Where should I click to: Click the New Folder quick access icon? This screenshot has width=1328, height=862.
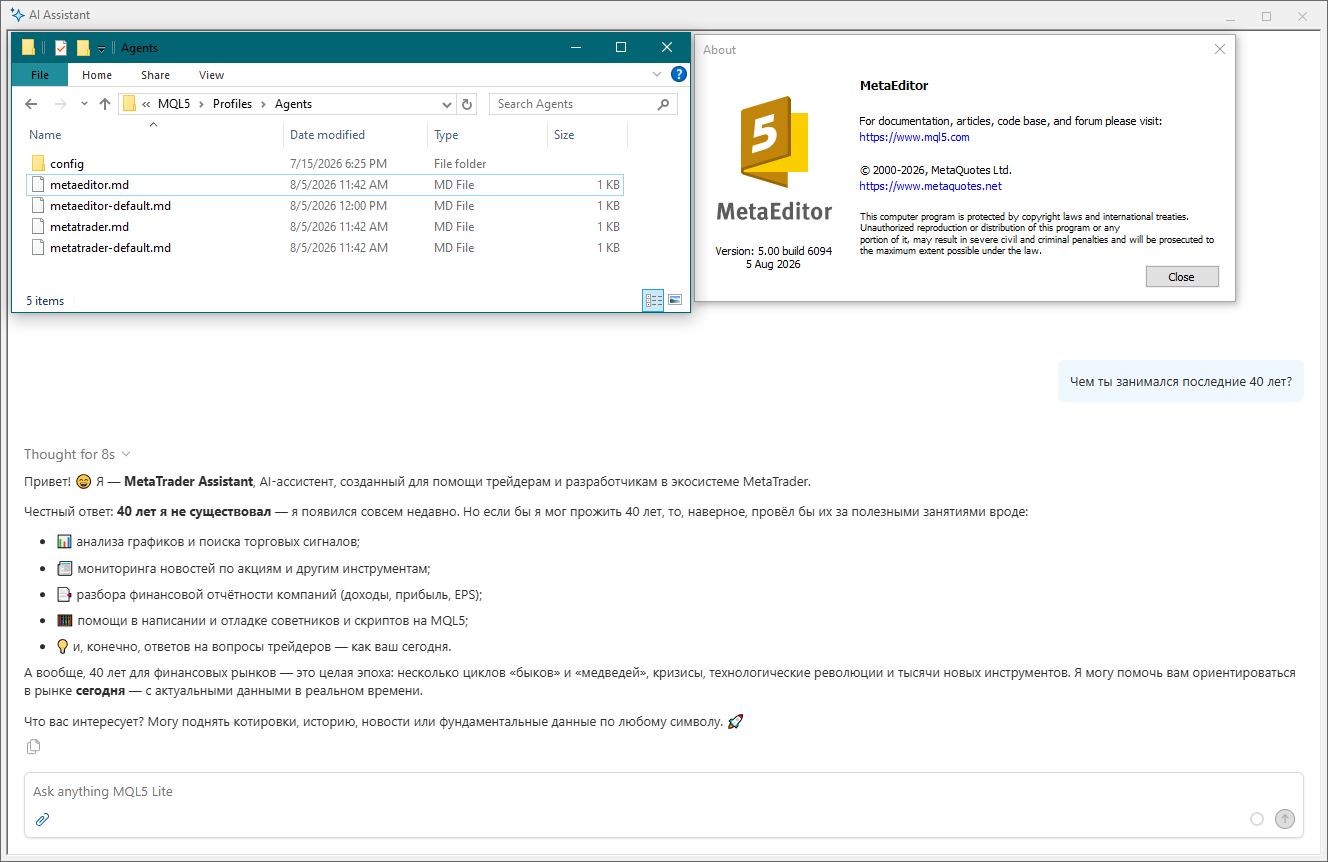point(83,48)
